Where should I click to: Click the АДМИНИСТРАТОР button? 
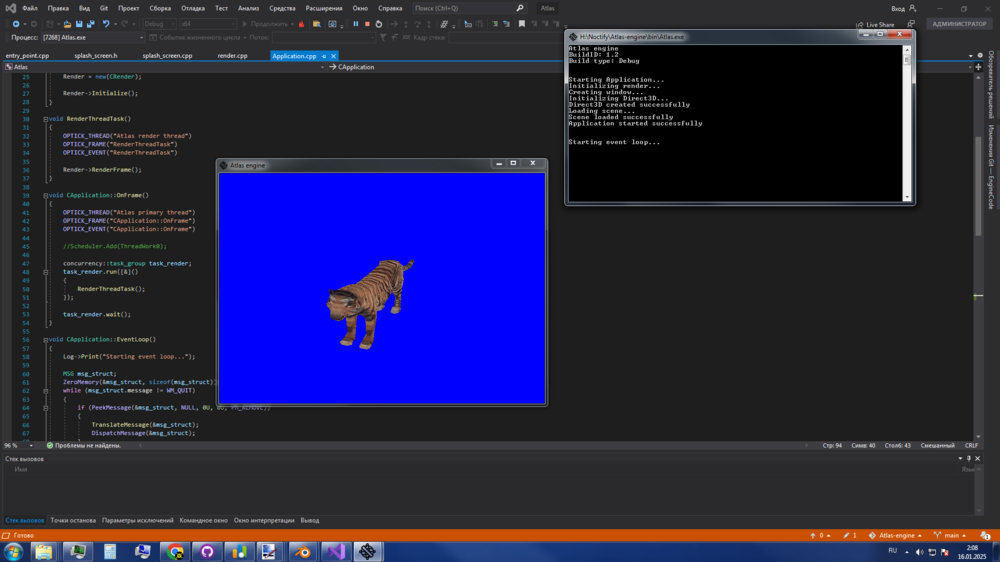(957, 24)
